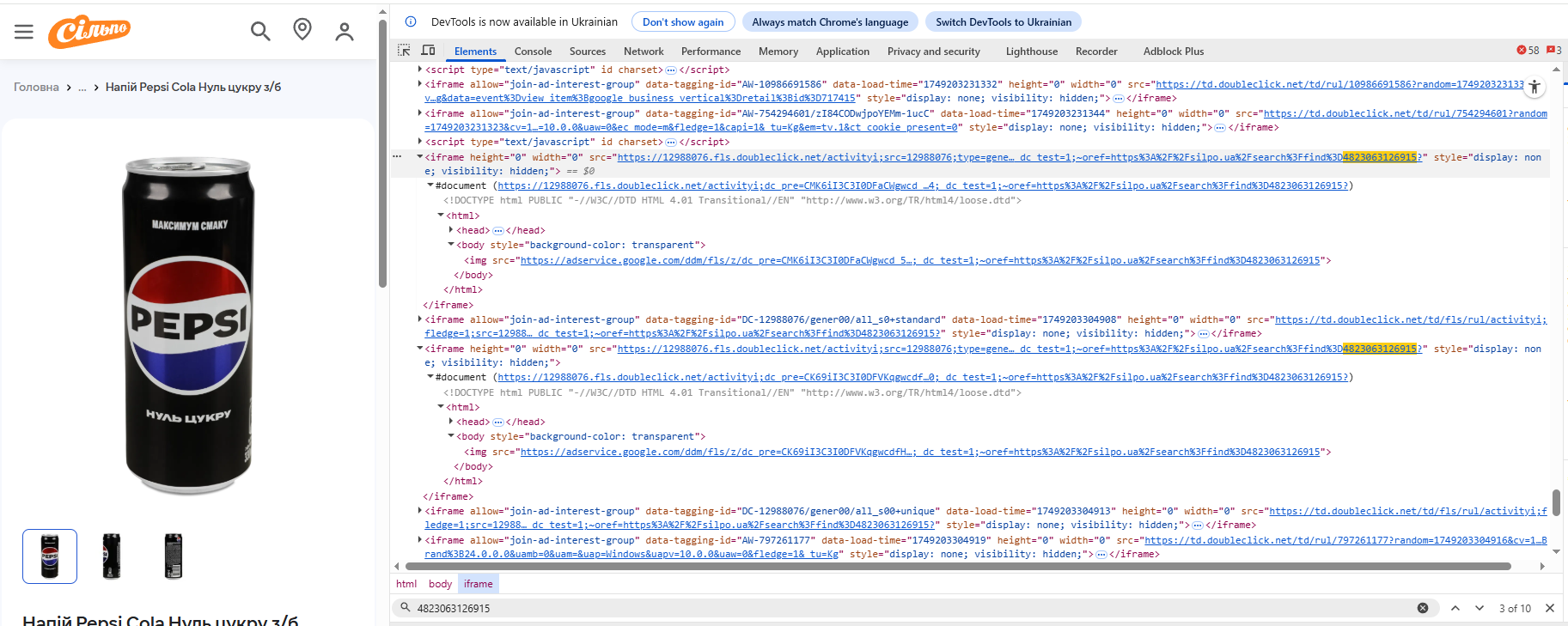
Task: Open the 3 issues counter
Action: (x=1554, y=51)
